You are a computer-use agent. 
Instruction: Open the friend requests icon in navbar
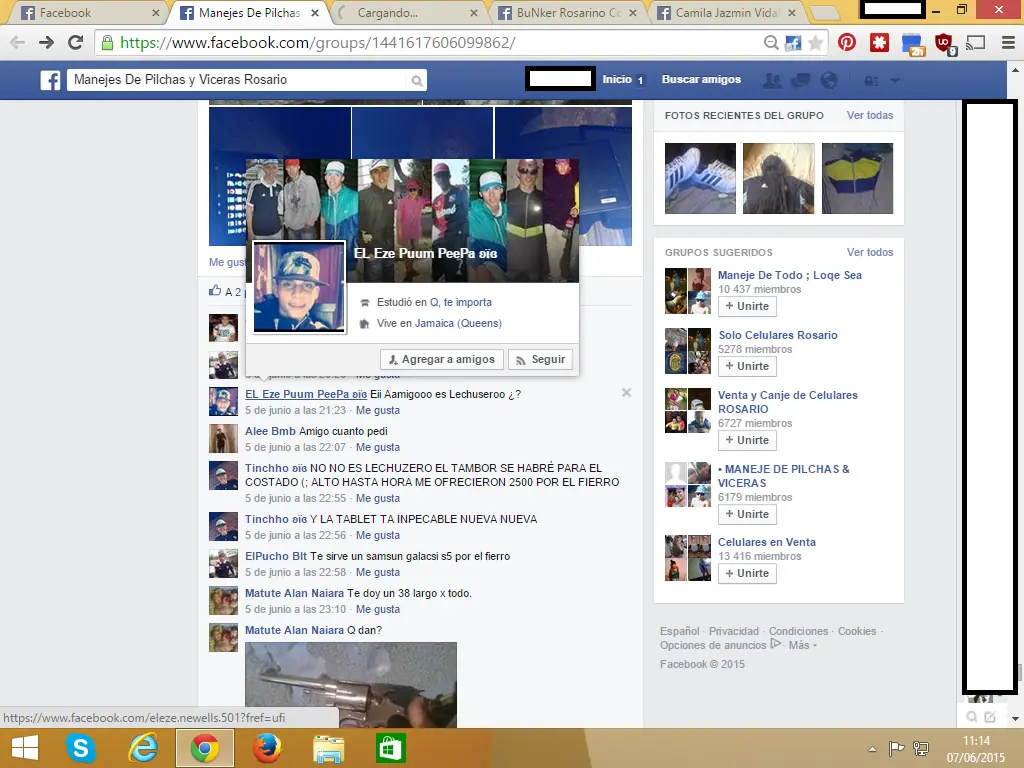coord(772,79)
